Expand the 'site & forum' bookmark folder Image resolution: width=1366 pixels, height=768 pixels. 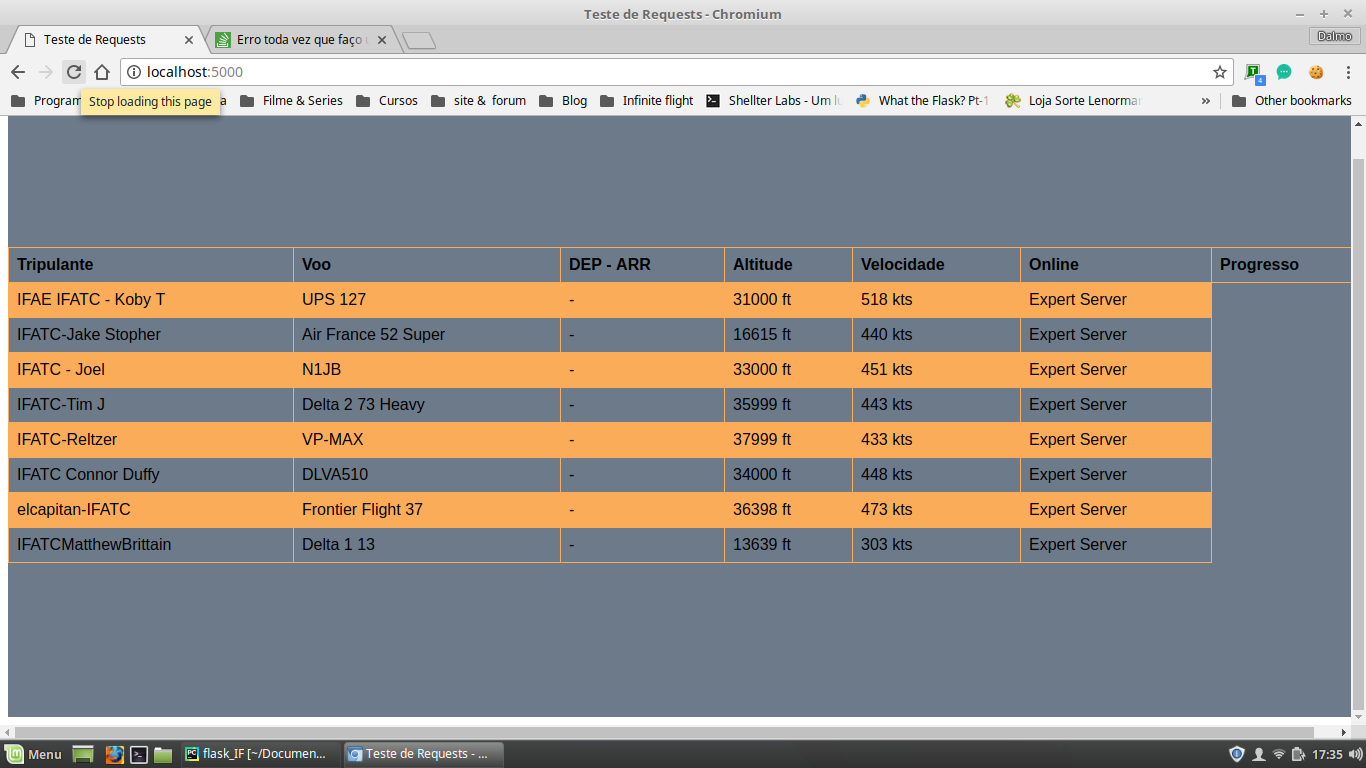pos(478,100)
